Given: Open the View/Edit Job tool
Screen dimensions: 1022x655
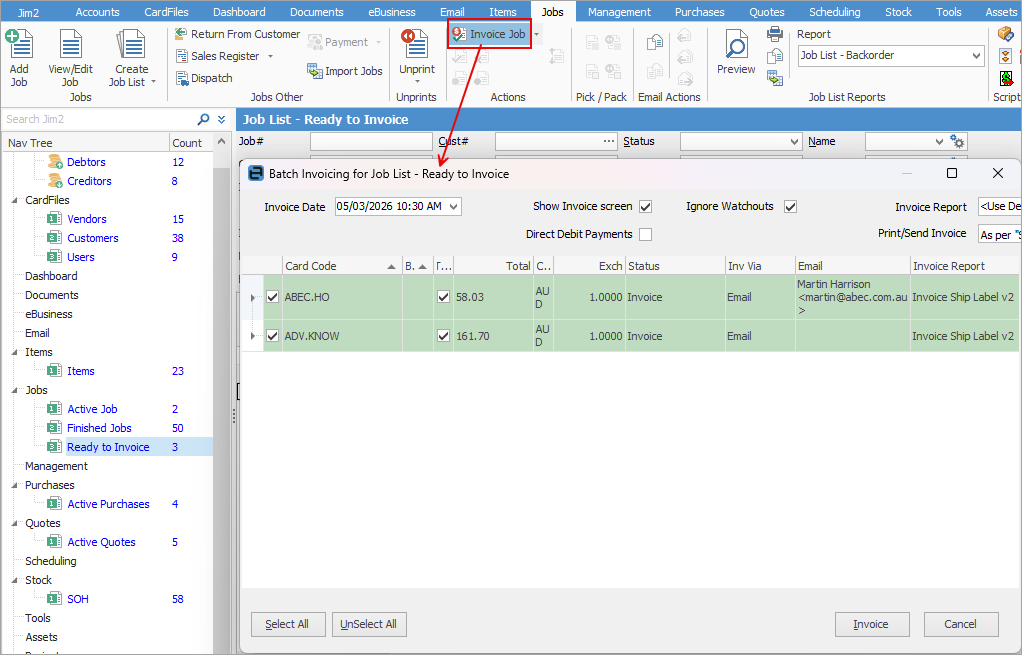Looking at the screenshot, I should coord(70,57).
